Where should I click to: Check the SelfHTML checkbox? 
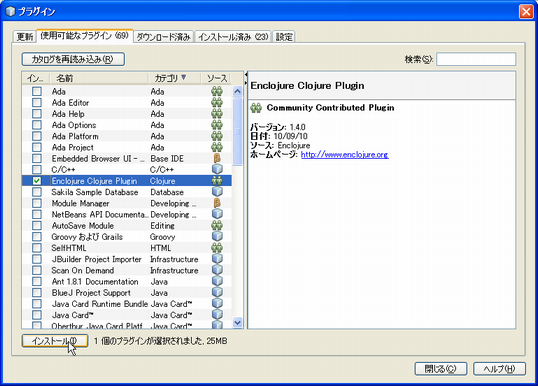point(37,248)
